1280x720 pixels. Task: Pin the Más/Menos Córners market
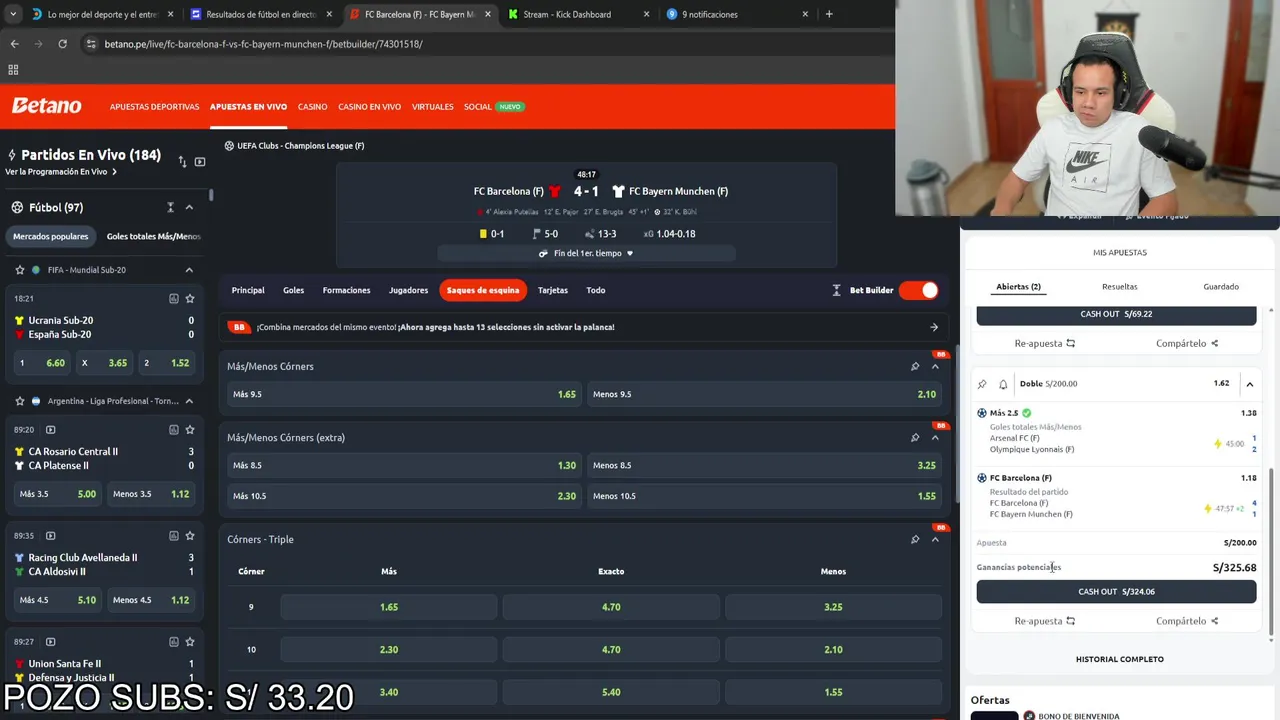point(915,366)
